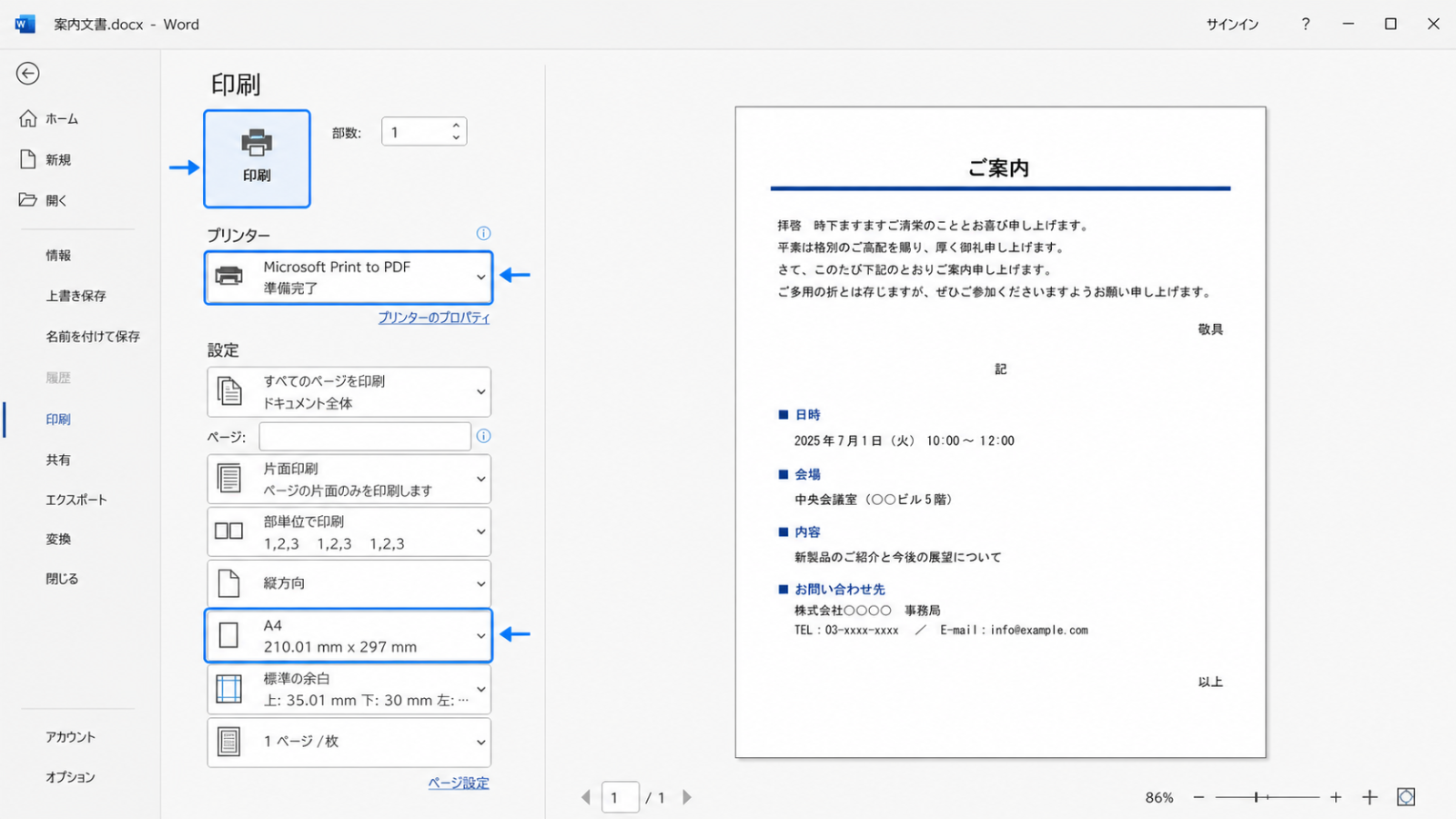Open the エクスポート page

click(76, 500)
